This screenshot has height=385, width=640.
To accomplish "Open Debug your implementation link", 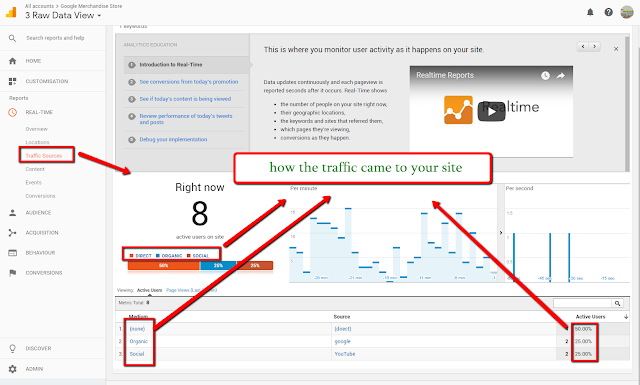I will (173, 139).
